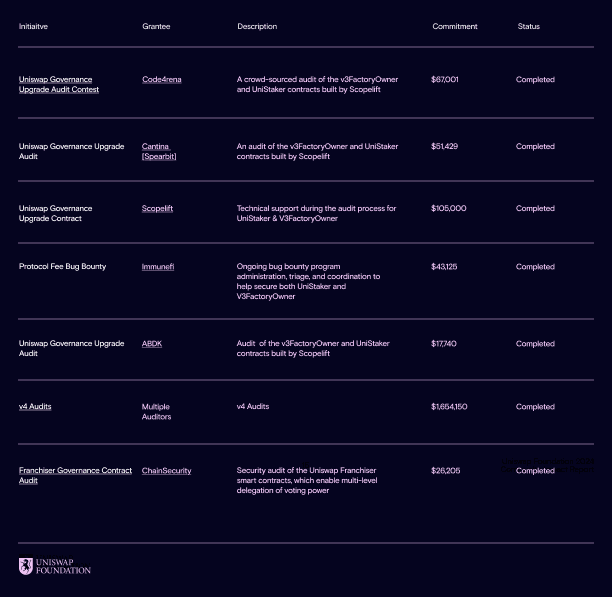This screenshot has height=597, width=612.
Task: Click the ABDK grantee link
Action: pos(151,343)
